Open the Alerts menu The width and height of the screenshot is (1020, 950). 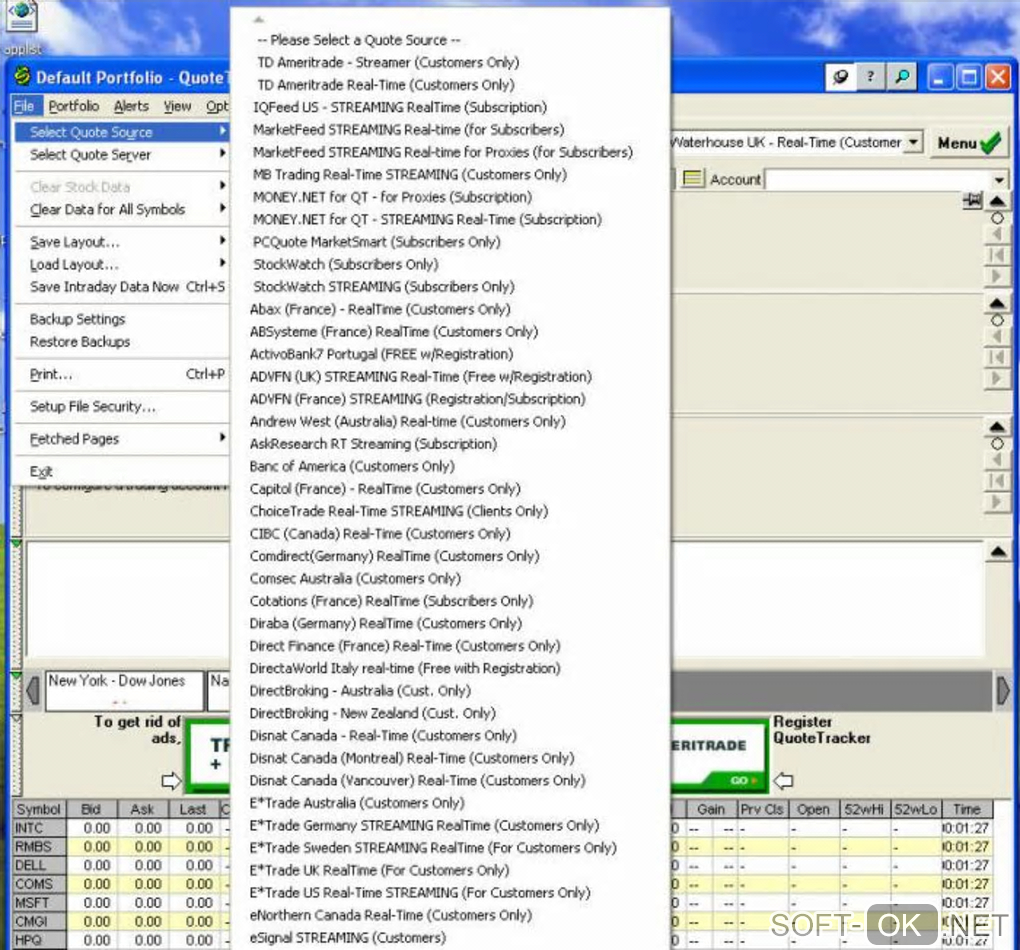click(131, 106)
